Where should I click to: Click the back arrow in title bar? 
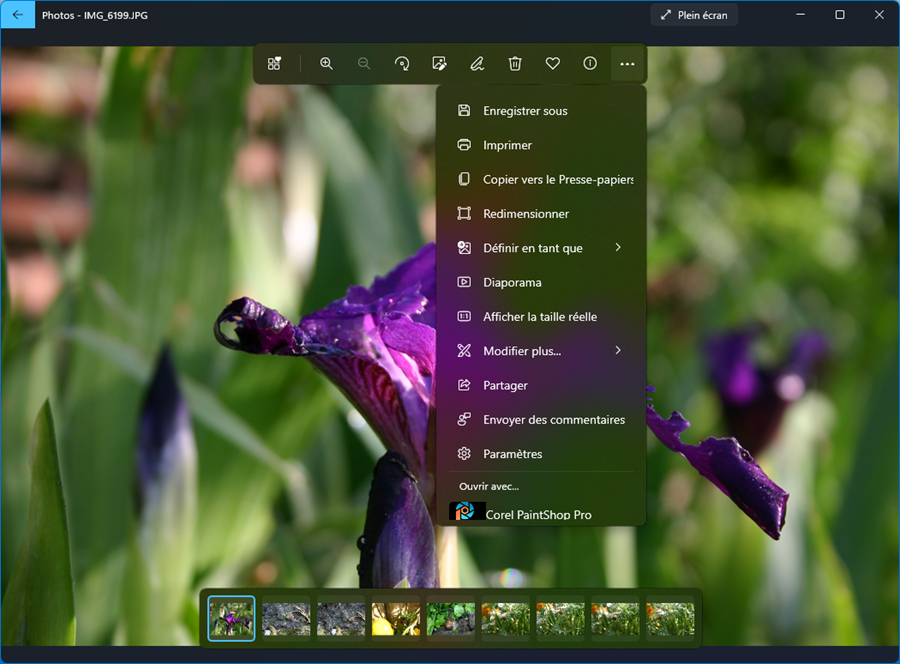click(17, 15)
